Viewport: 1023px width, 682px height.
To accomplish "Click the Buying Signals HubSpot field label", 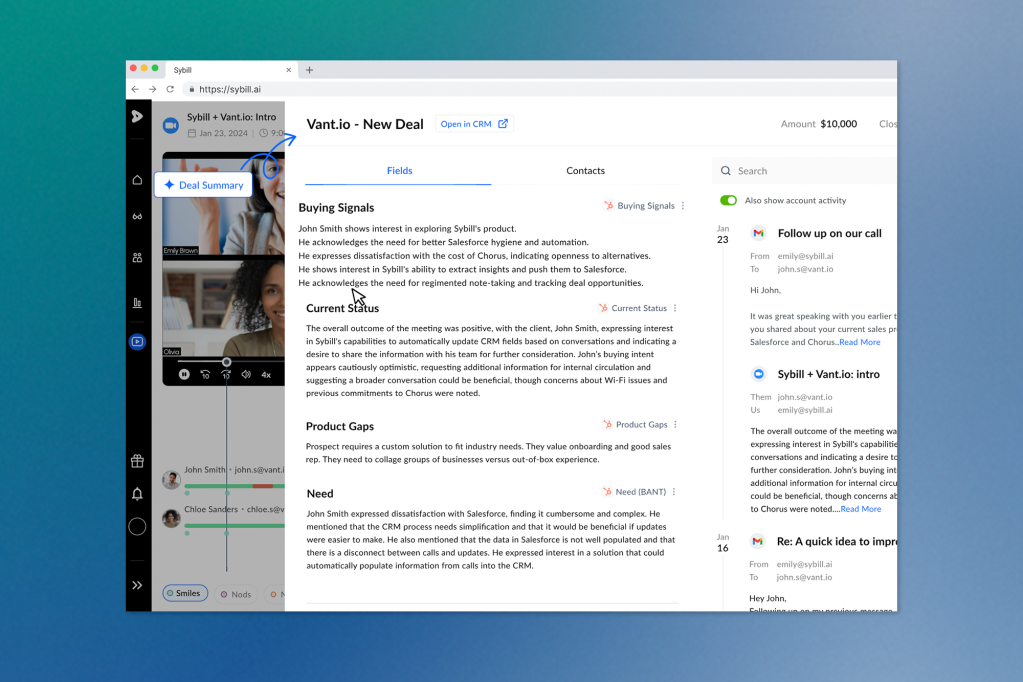I will (639, 206).
